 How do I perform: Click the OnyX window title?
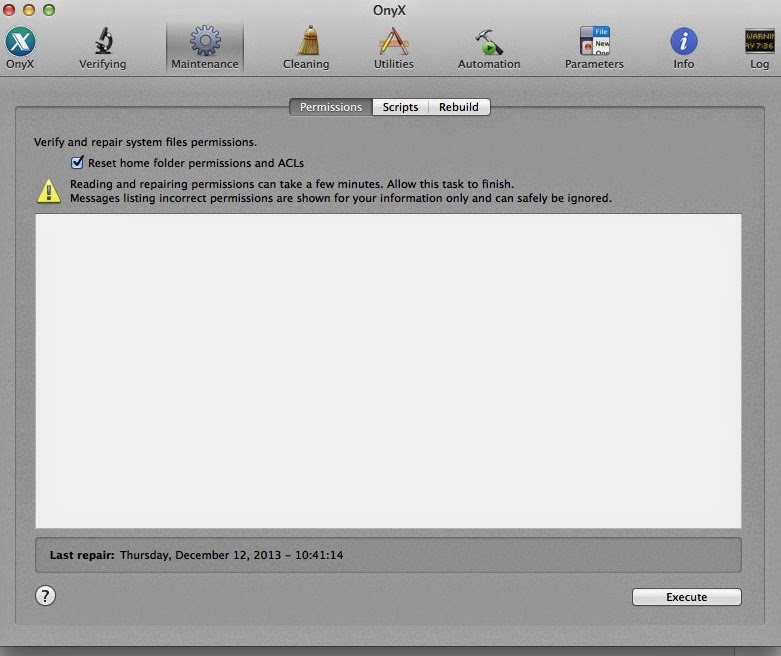pos(390,10)
